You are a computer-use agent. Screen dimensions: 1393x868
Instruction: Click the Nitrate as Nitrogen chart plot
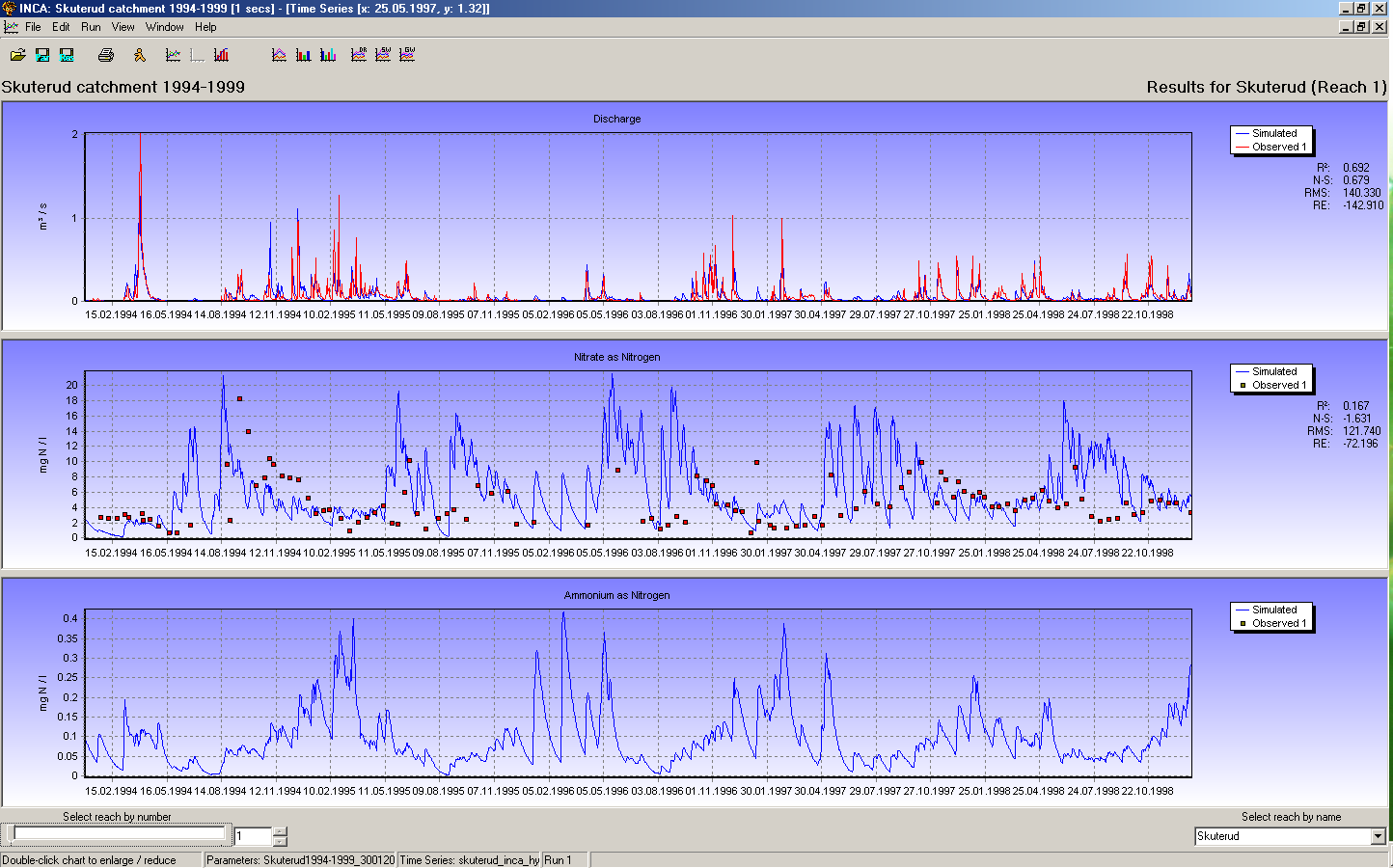[x=638, y=454]
